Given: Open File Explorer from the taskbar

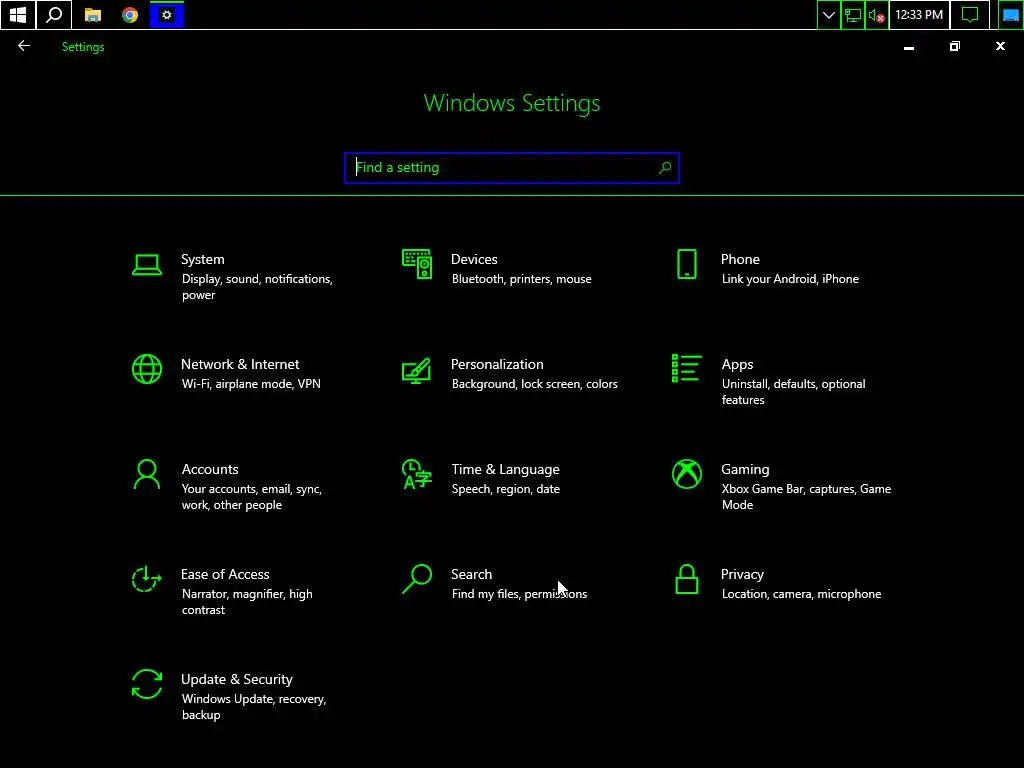Looking at the screenshot, I should pyautogui.click(x=93, y=15).
